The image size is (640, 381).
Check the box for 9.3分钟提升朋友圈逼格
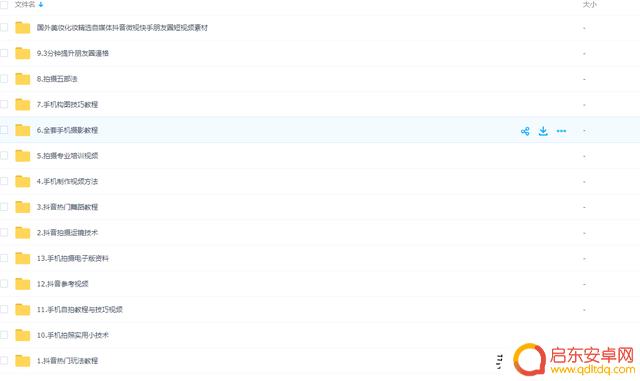(x=4, y=53)
